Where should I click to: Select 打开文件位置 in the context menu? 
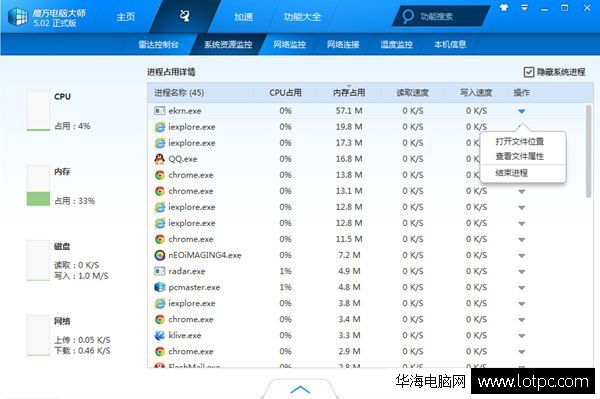point(520,142)
